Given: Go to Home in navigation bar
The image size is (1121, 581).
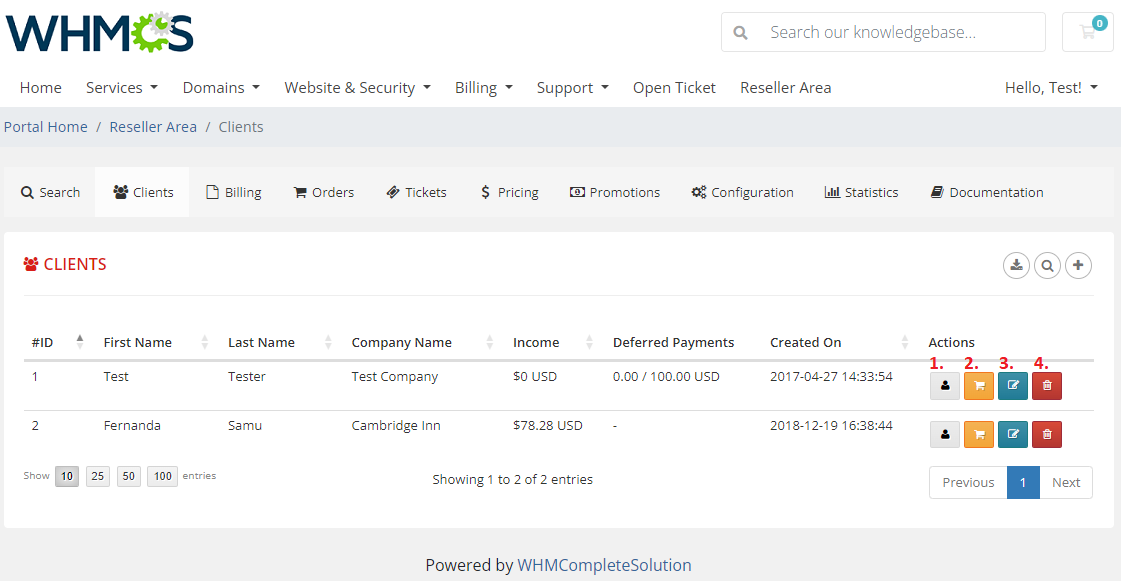Looking at the screenshot, I should coord(41,88).
